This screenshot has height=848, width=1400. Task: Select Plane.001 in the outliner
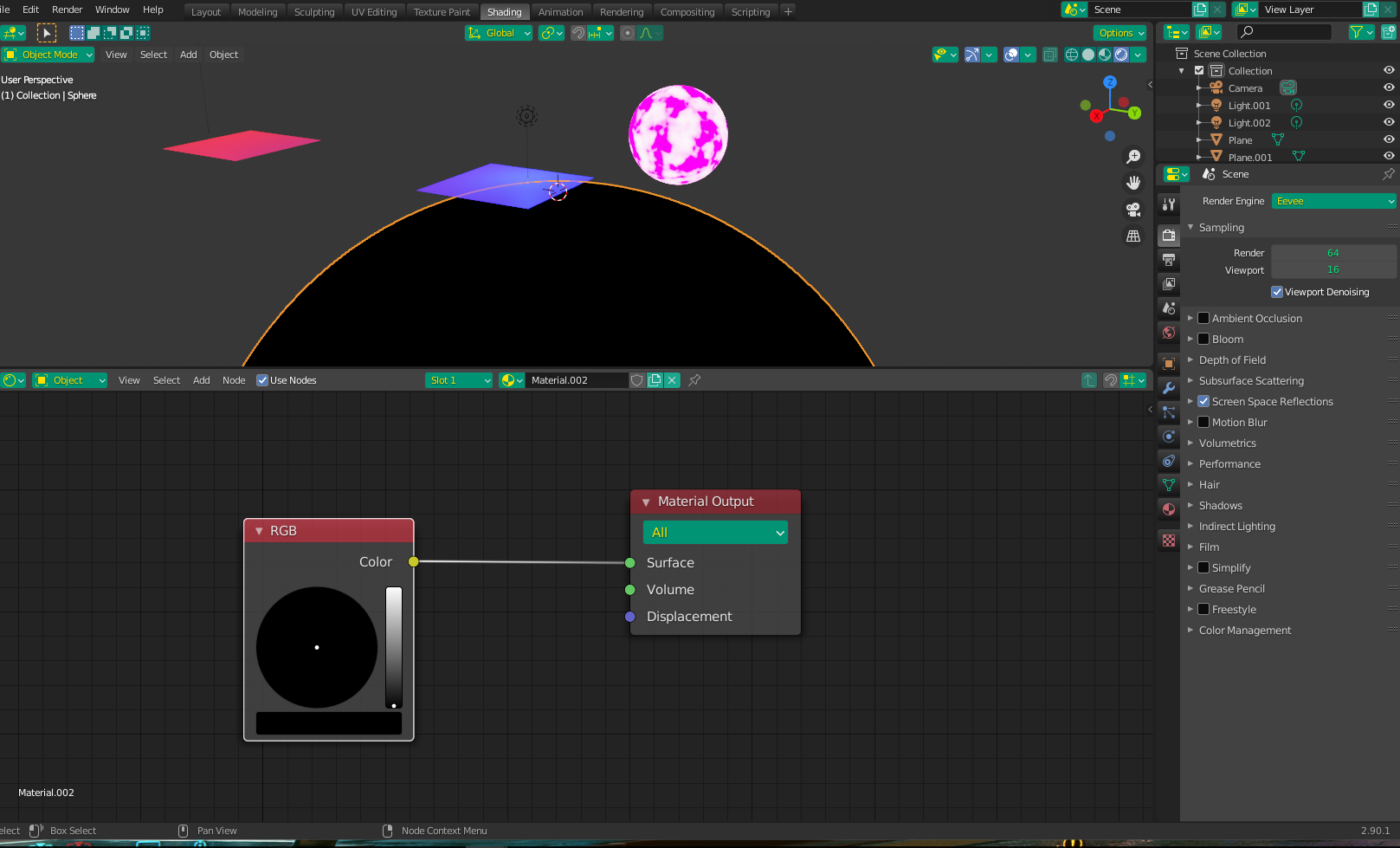(x=1250, y=157)
